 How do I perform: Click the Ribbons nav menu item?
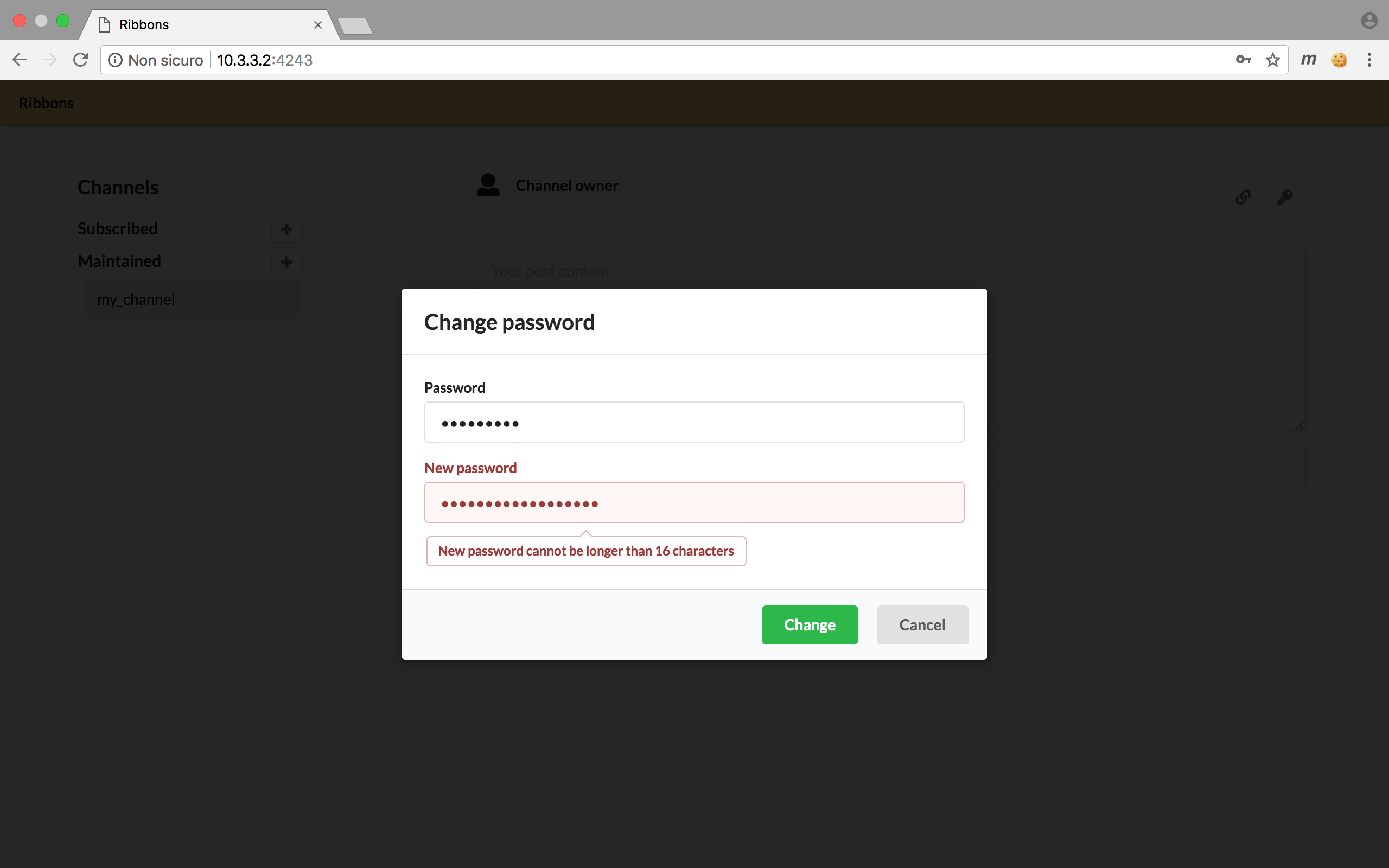[x=46, y=103]
